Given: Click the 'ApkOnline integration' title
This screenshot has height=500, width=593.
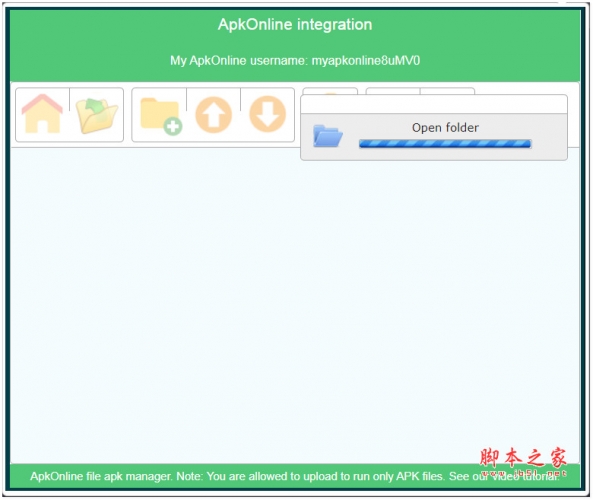Looking at the screenshot, I should [295, 25].
